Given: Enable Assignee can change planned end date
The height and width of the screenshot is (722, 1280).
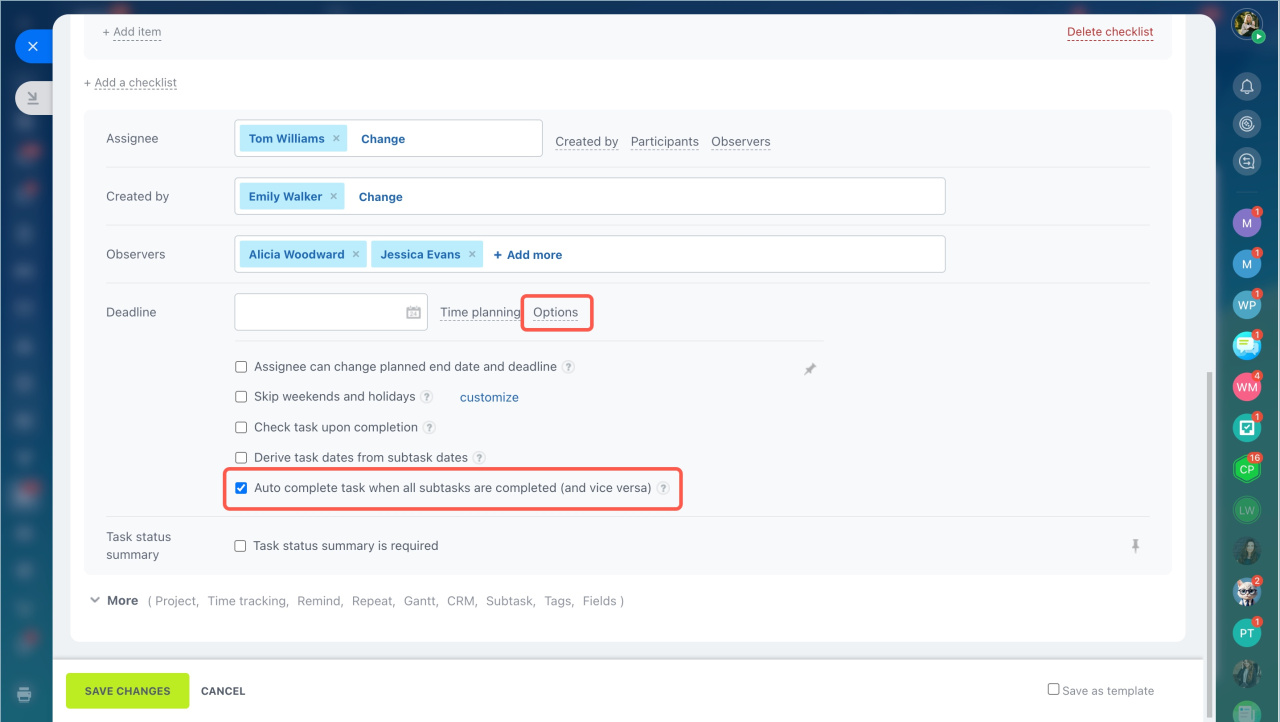Looking at the screenshot, I should 241,367.
